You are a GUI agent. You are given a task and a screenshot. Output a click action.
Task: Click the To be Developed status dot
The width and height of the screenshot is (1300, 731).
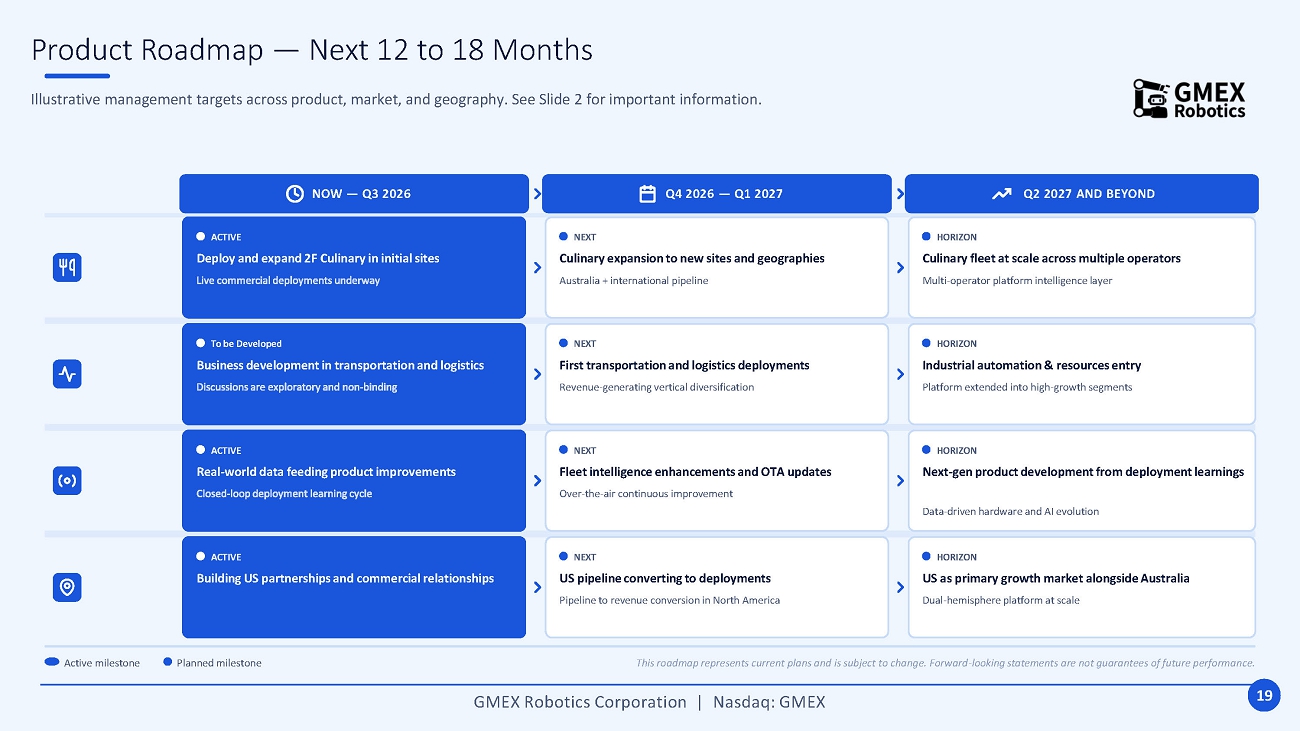coord(201,343)
